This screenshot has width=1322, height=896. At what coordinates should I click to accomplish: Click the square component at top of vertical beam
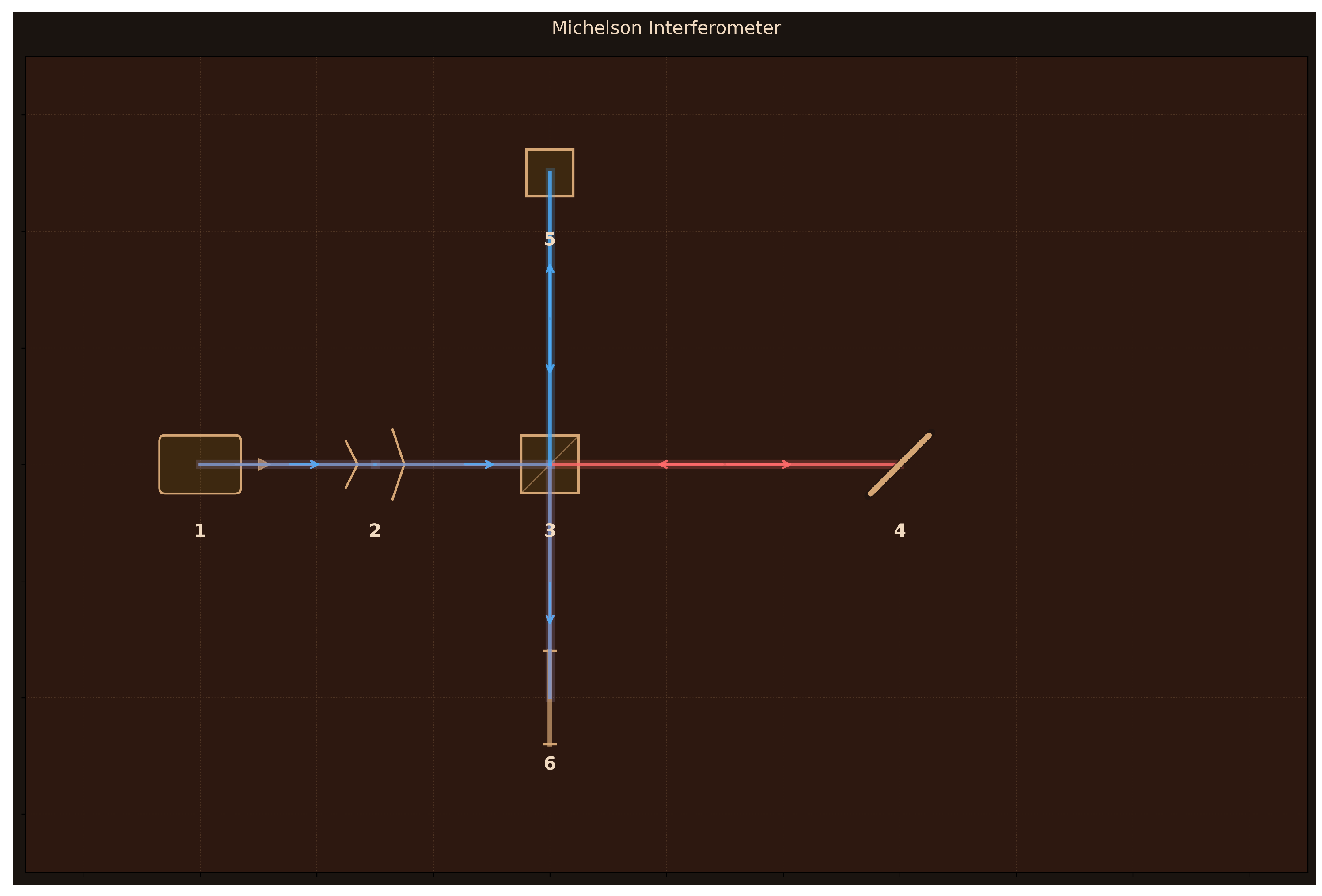pos(550,172)
